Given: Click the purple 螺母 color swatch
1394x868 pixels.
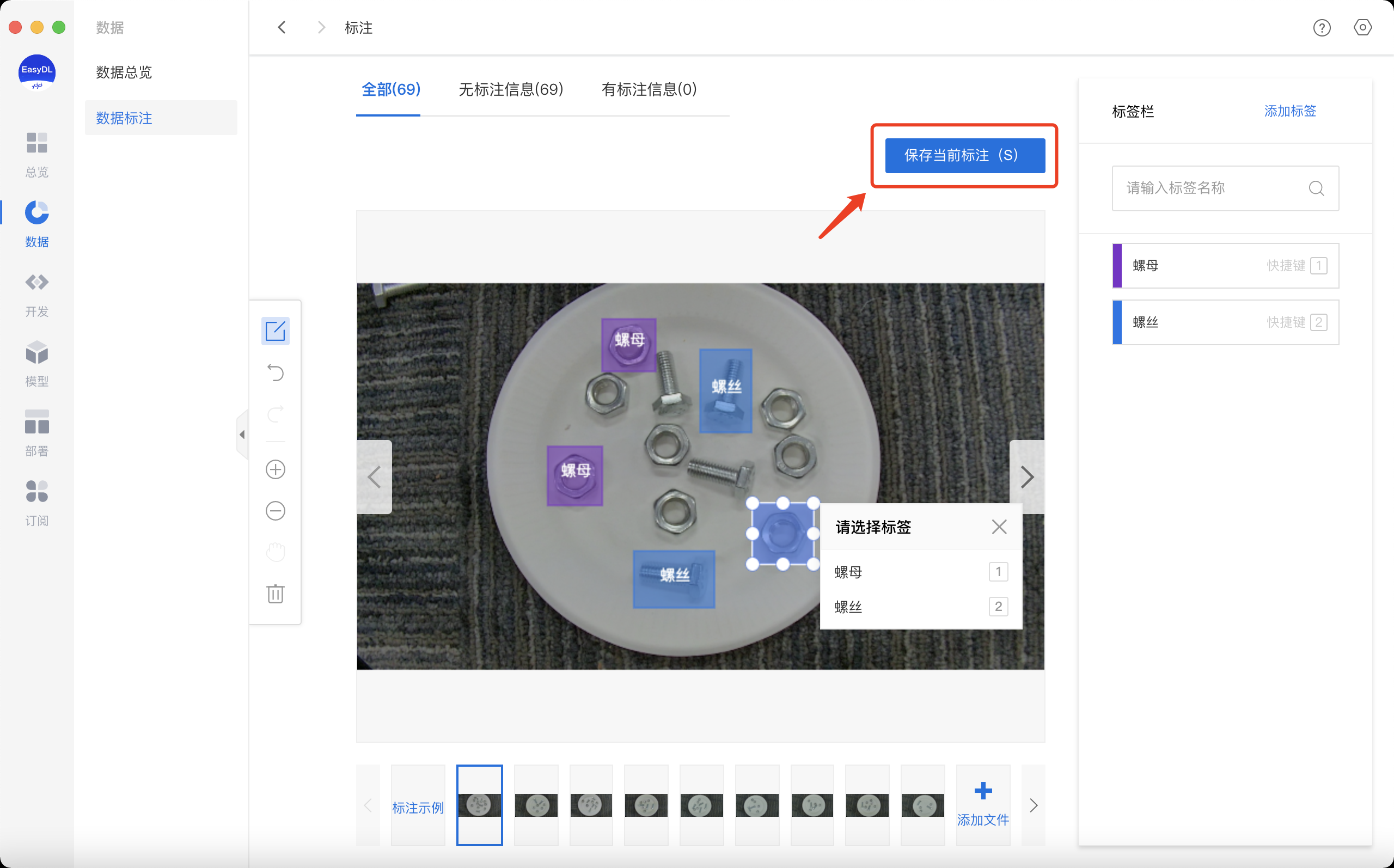Looking at the screenshot, I should (x=1117, y=266).
